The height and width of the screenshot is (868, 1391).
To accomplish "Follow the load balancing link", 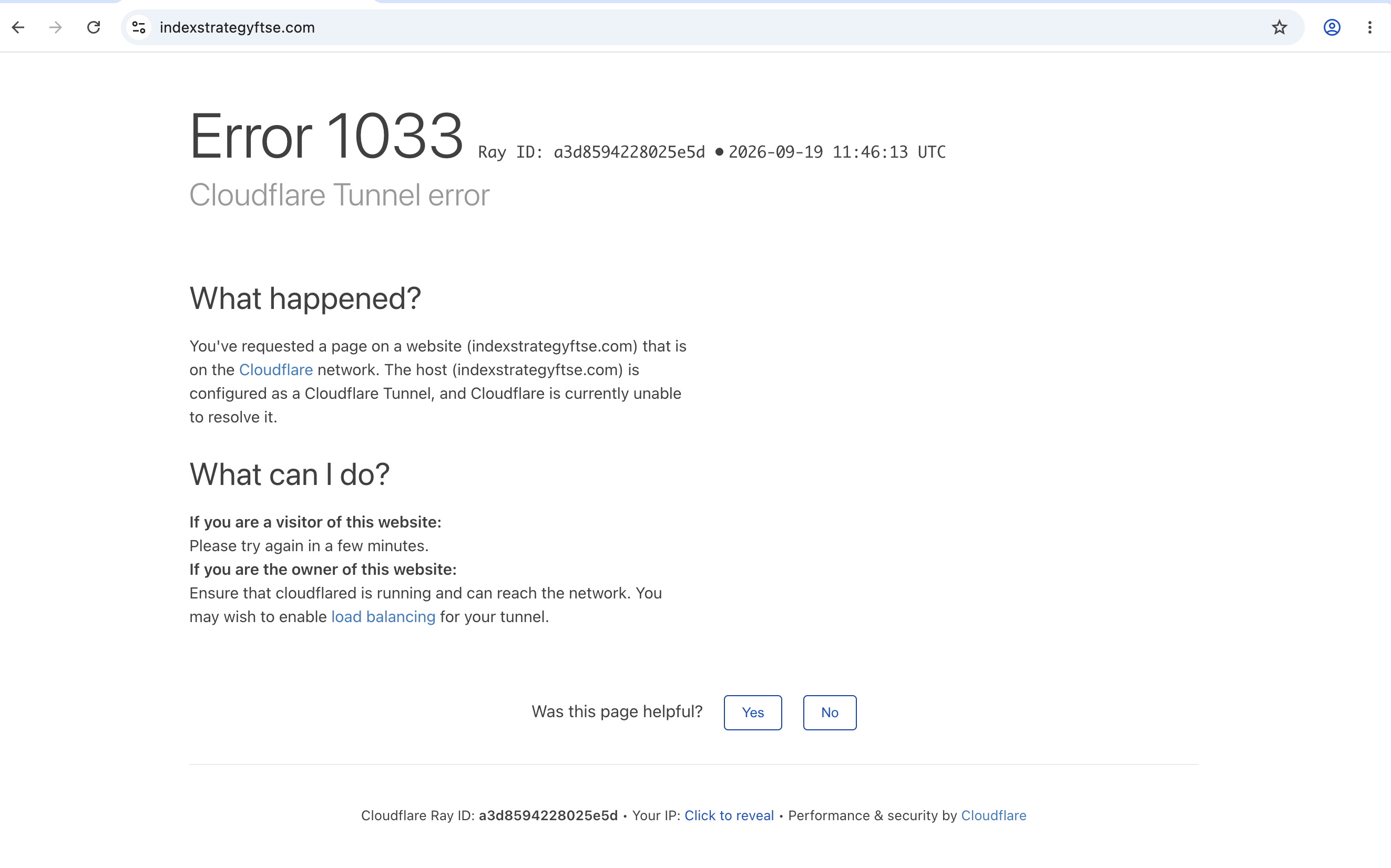I will 383,616.
